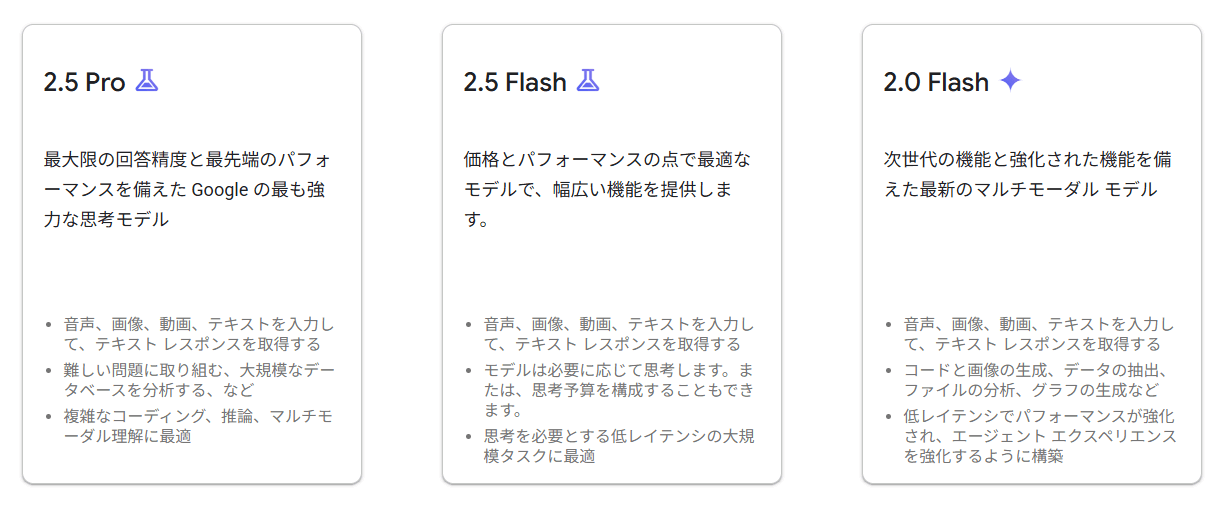Click 2.5 Pro bullet about 難しい問題に取り組む
Screen dimensions: 1229x506
(x=199, y=380)
